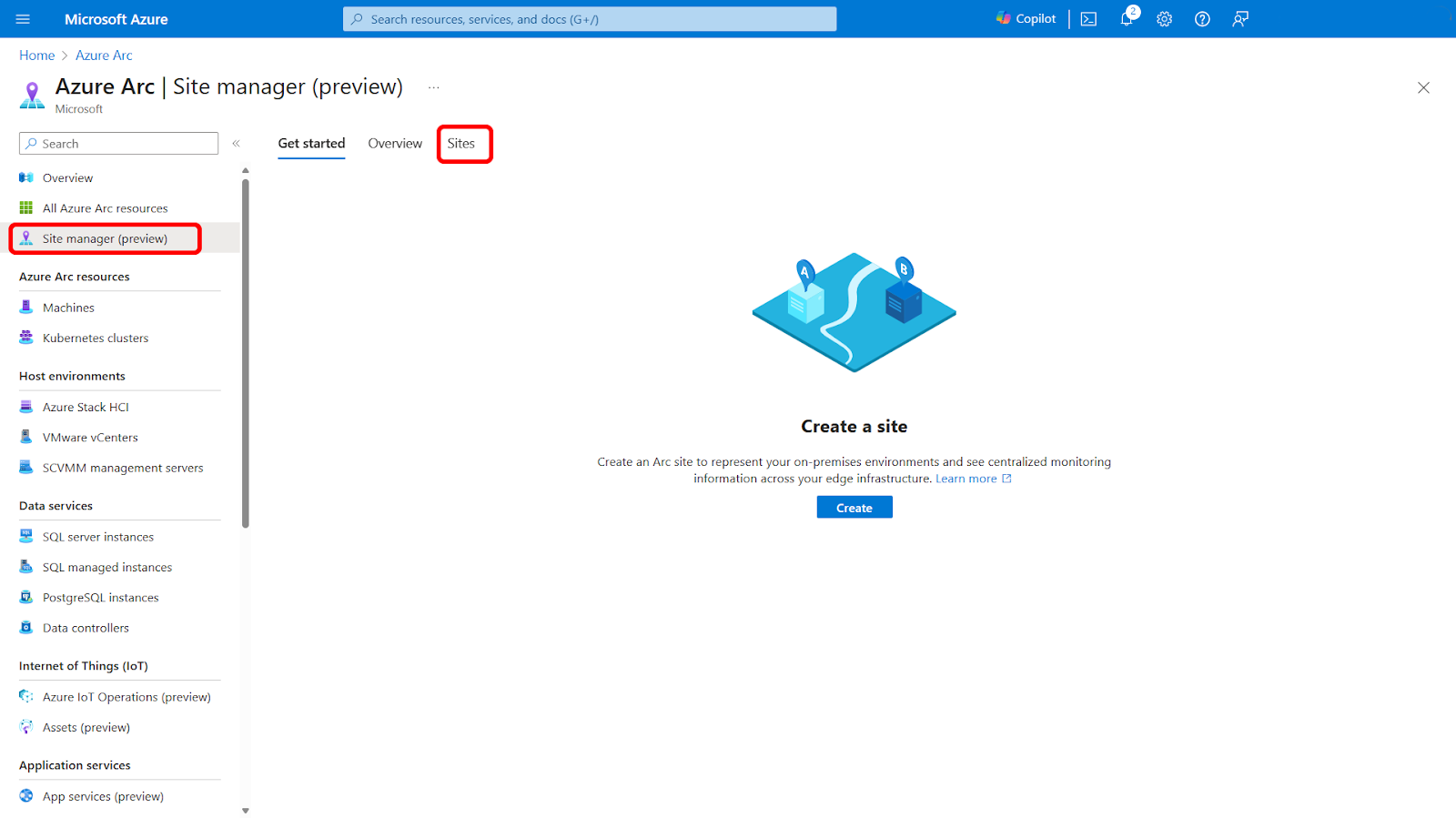The image size is (1456, 818).
Task: Click the App services (preview) icon
Action: coord(26,796)
